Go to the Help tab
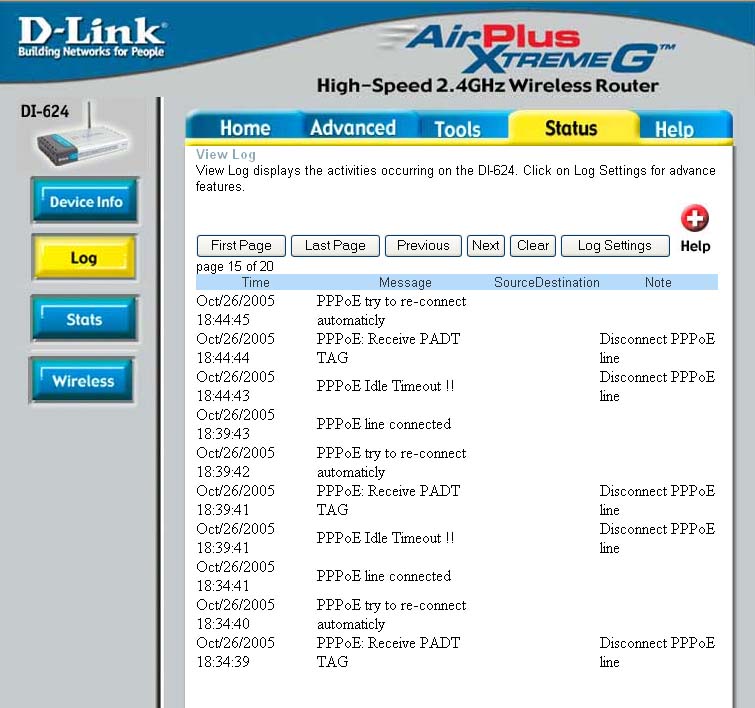This screenshot has width=755, height=708. click(x=674, y=129)
